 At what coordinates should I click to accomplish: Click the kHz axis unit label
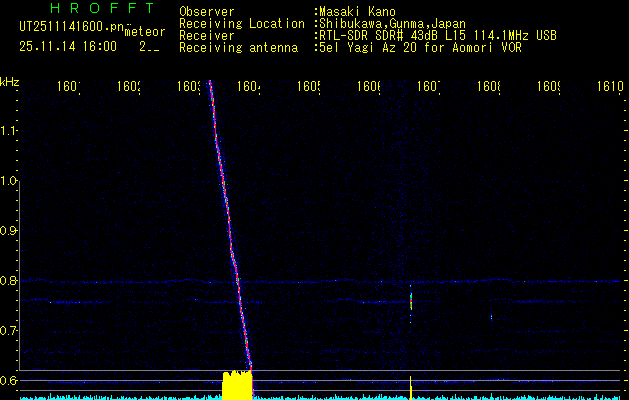[x=9, y=81]
